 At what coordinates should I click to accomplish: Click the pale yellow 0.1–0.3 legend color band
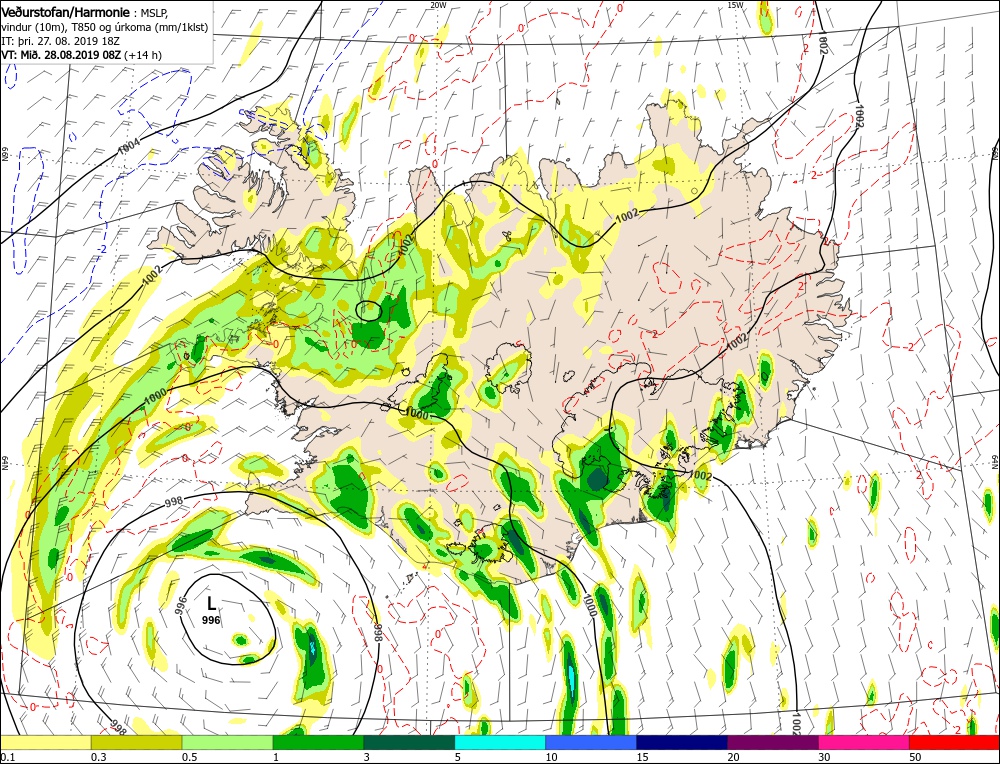[46, 742]
